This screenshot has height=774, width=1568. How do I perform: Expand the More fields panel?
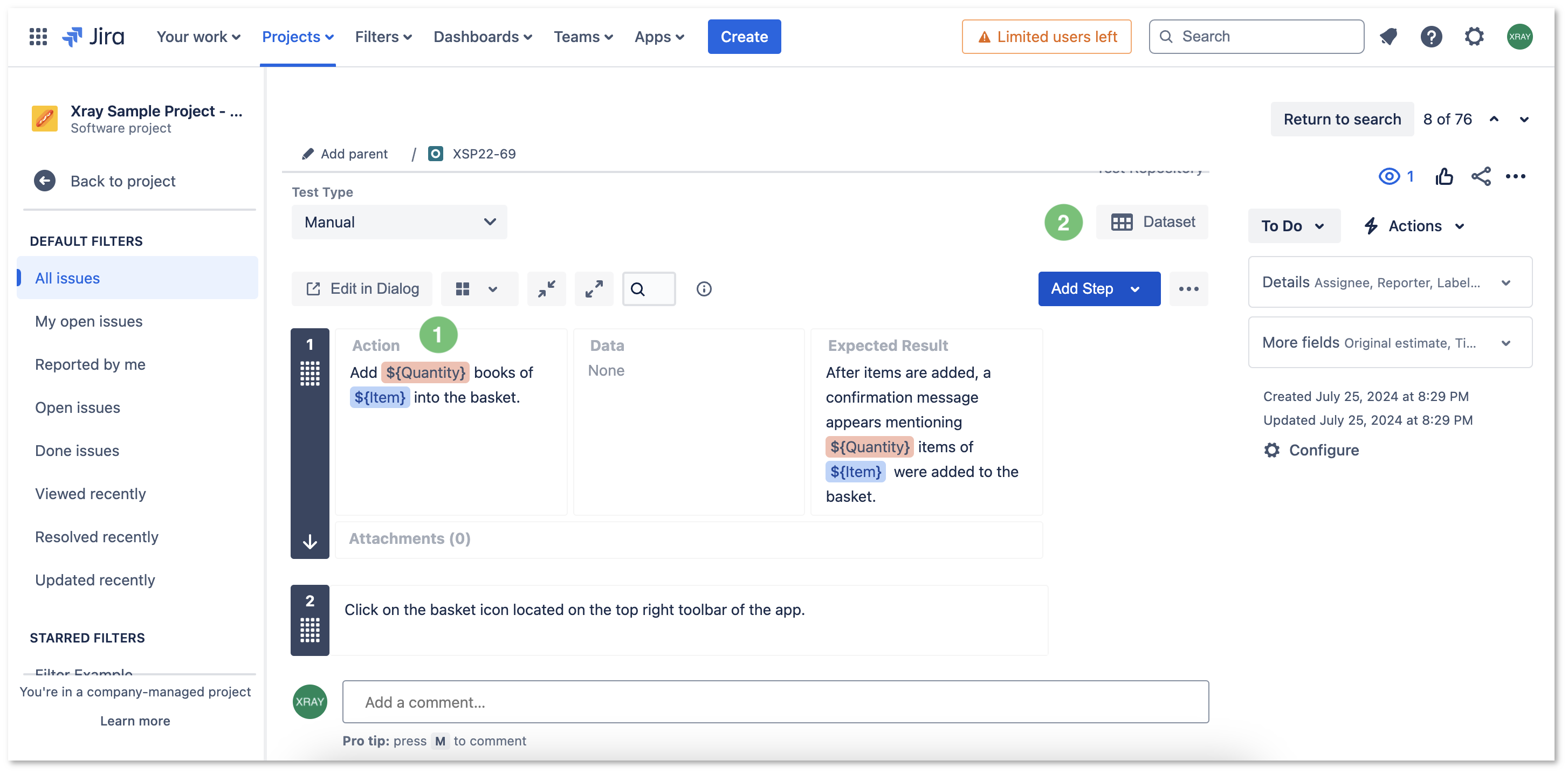pyautogui.click(x=1390, y=343)
